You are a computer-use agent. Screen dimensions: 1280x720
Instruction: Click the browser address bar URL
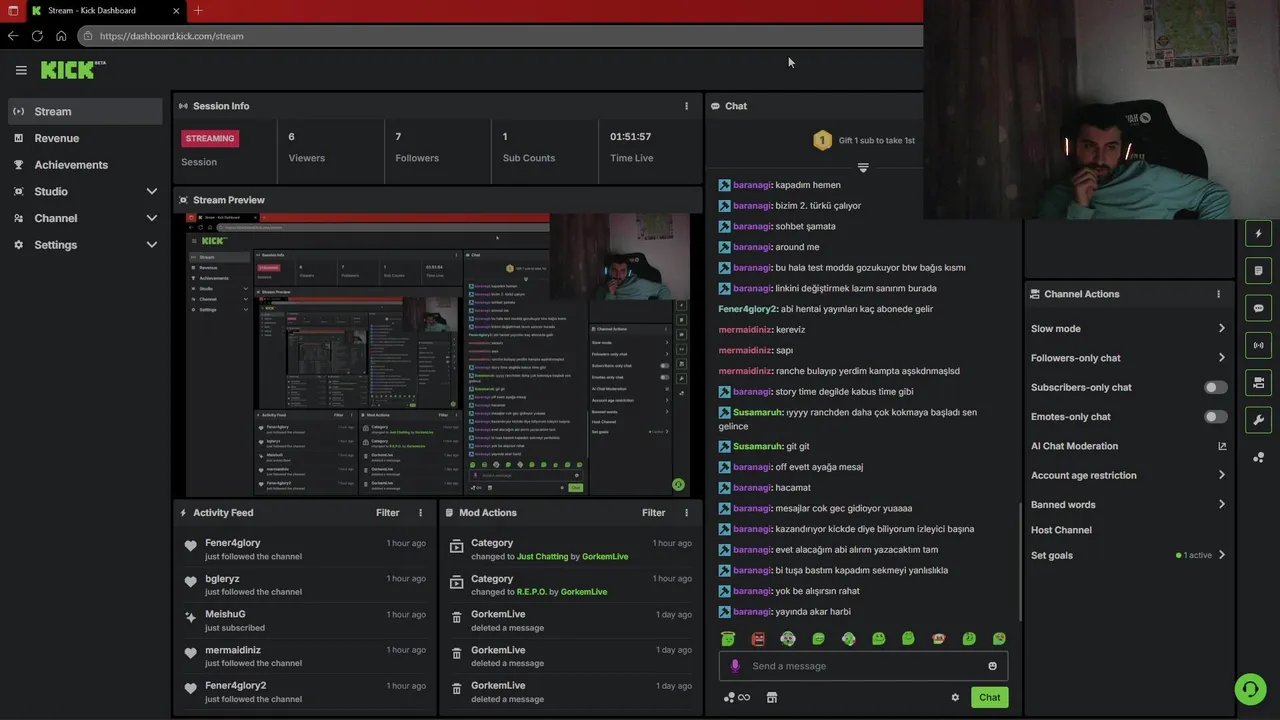click(172, 36)
